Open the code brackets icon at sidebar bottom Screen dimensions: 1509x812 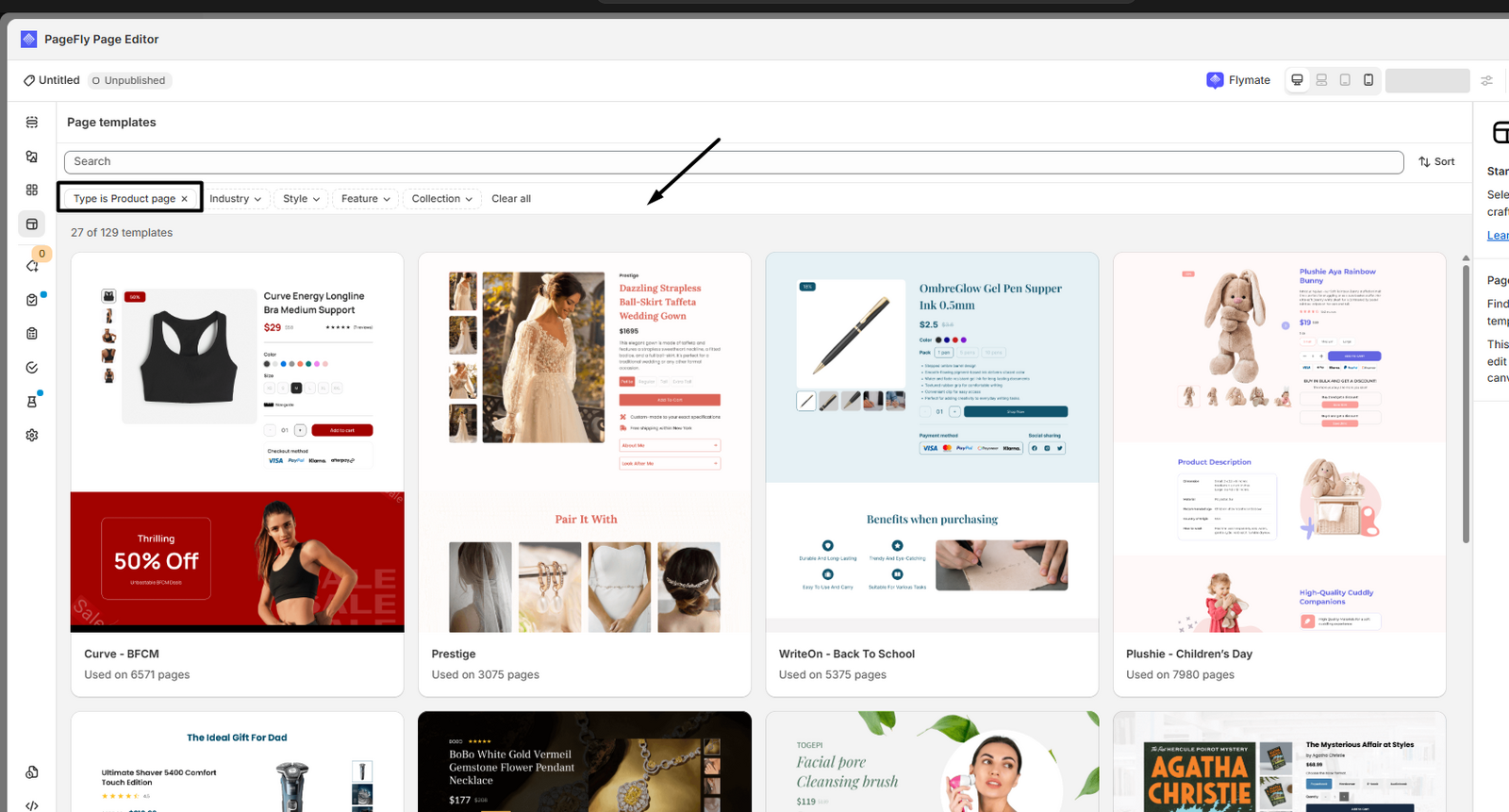[x=32, y=805]
